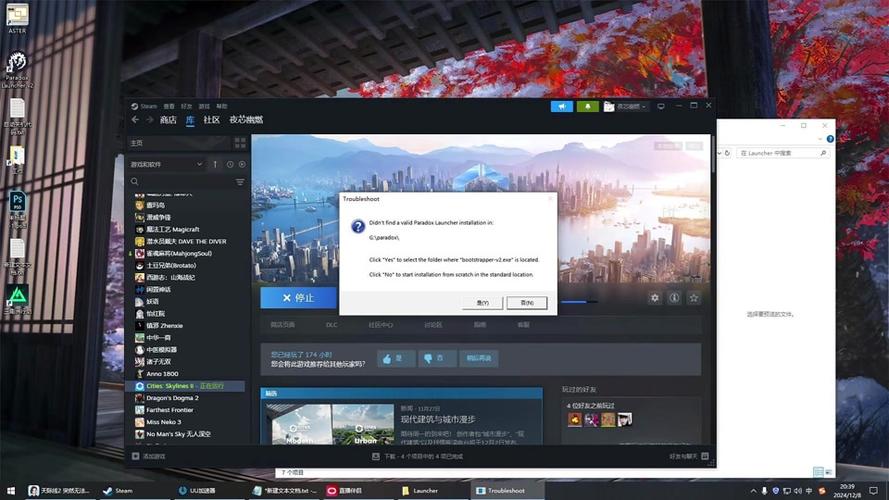This screenshot has height=500, width=889.
Task: Open the 商店 store tab in Steam
Action: click(168, 120)
